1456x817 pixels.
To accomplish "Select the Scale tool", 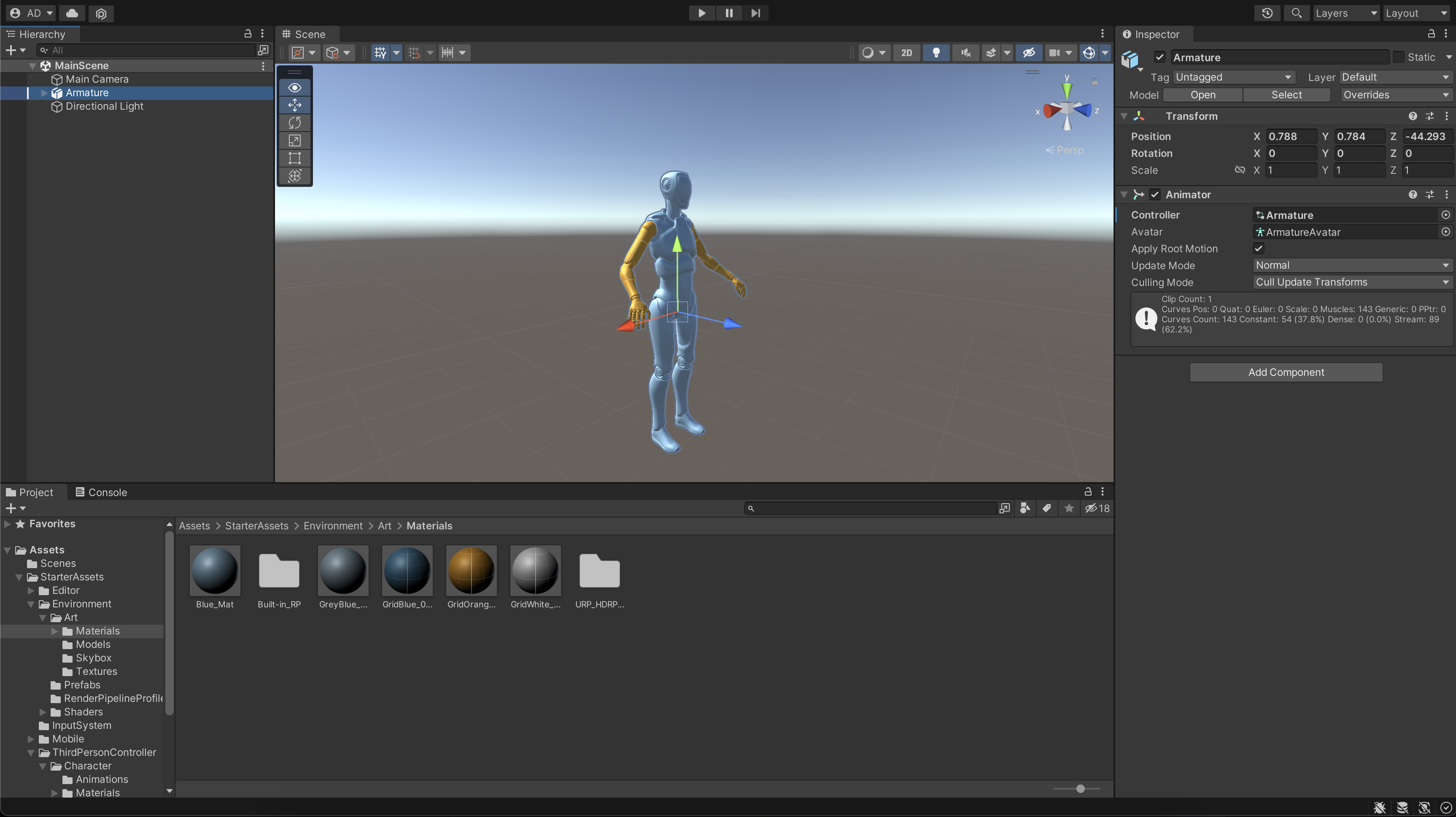I will pyautogui.click(x=294, y=140).
